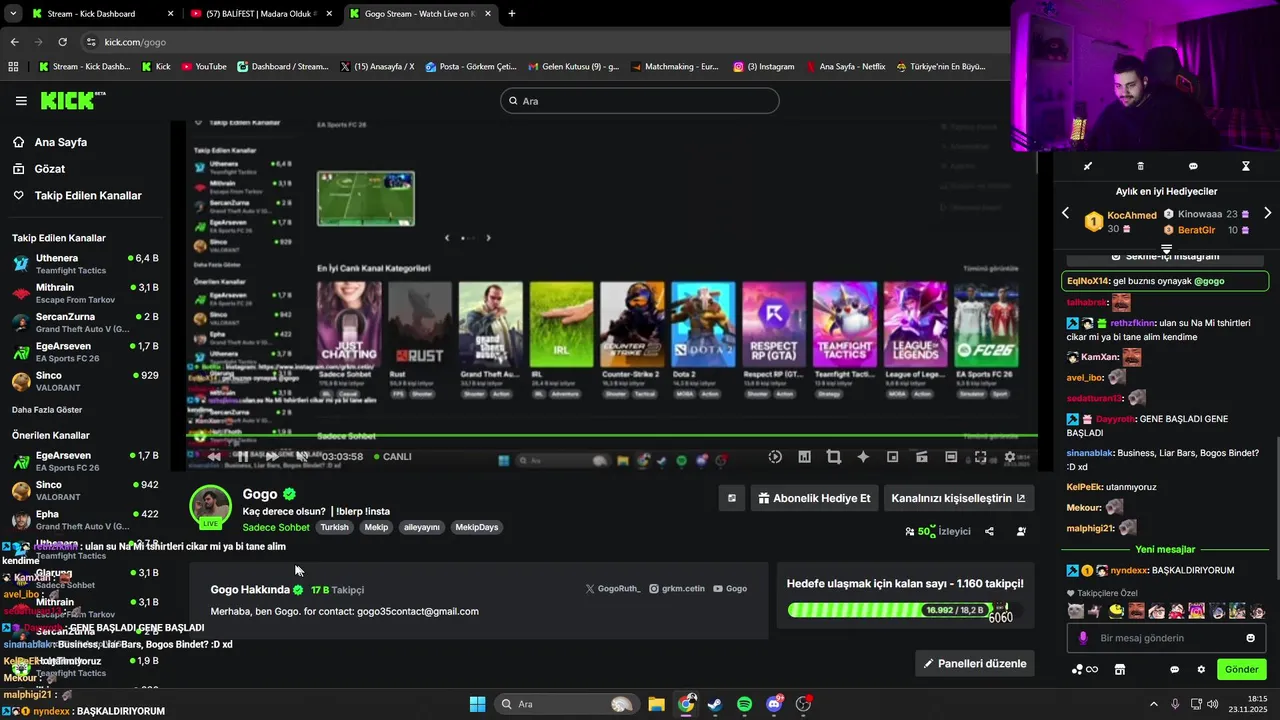Image resolution: width=1280 pixels, height=720 pixels.
Task: Open the Gogo YouTube channel link
Action: tap(730, 589)
